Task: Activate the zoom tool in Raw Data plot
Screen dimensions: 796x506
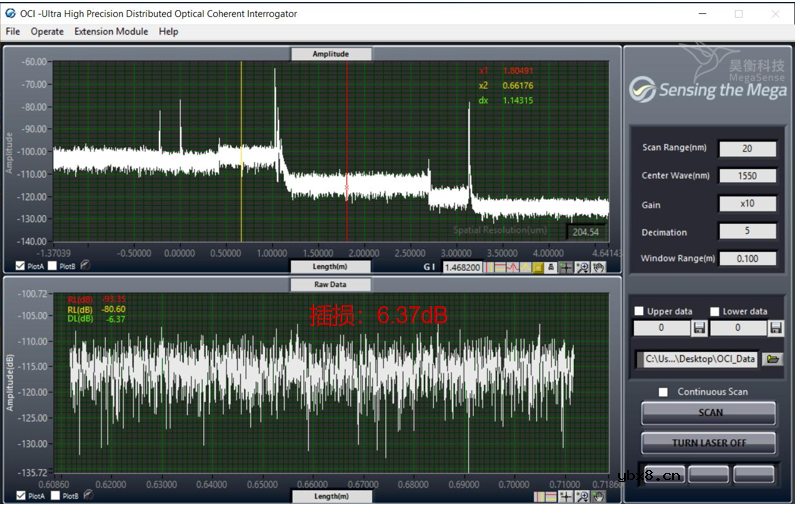Action: pyautogui.click(x=582, y=496)
